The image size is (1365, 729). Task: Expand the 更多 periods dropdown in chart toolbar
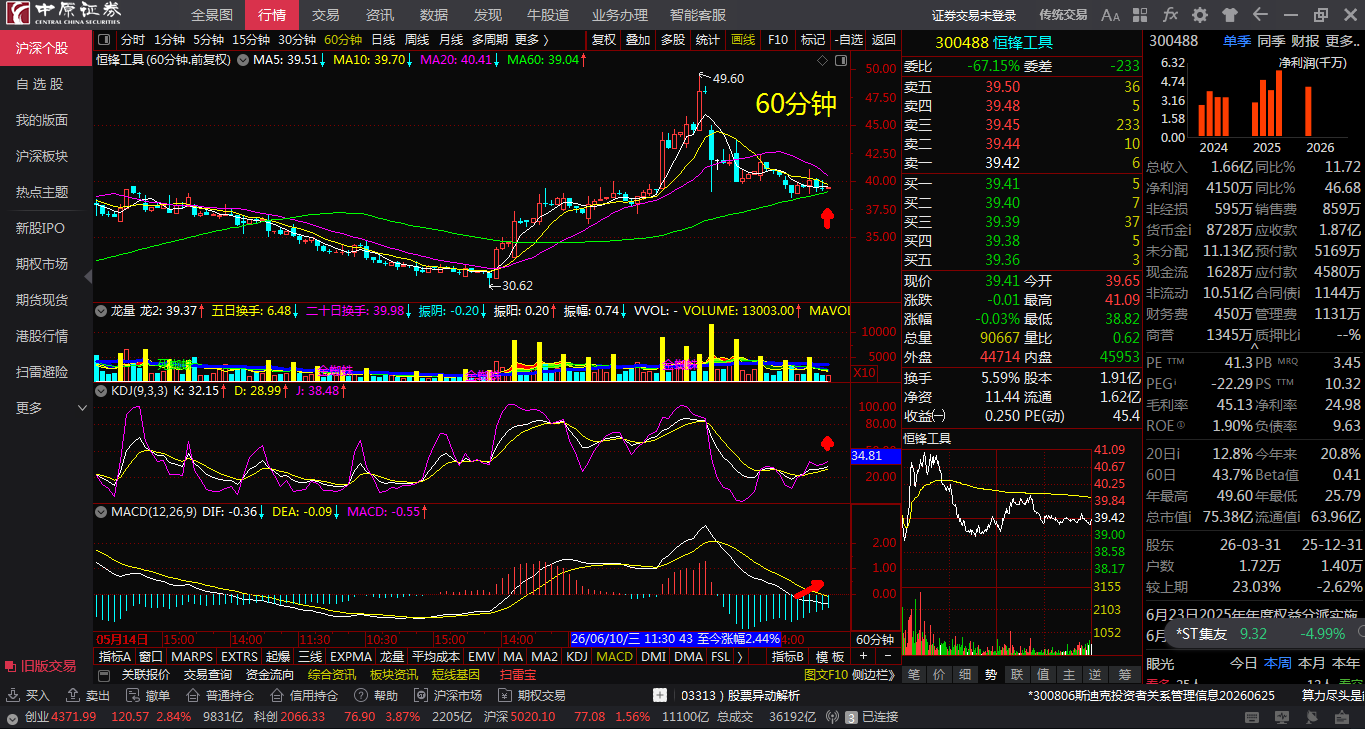(x=532, y=40)
